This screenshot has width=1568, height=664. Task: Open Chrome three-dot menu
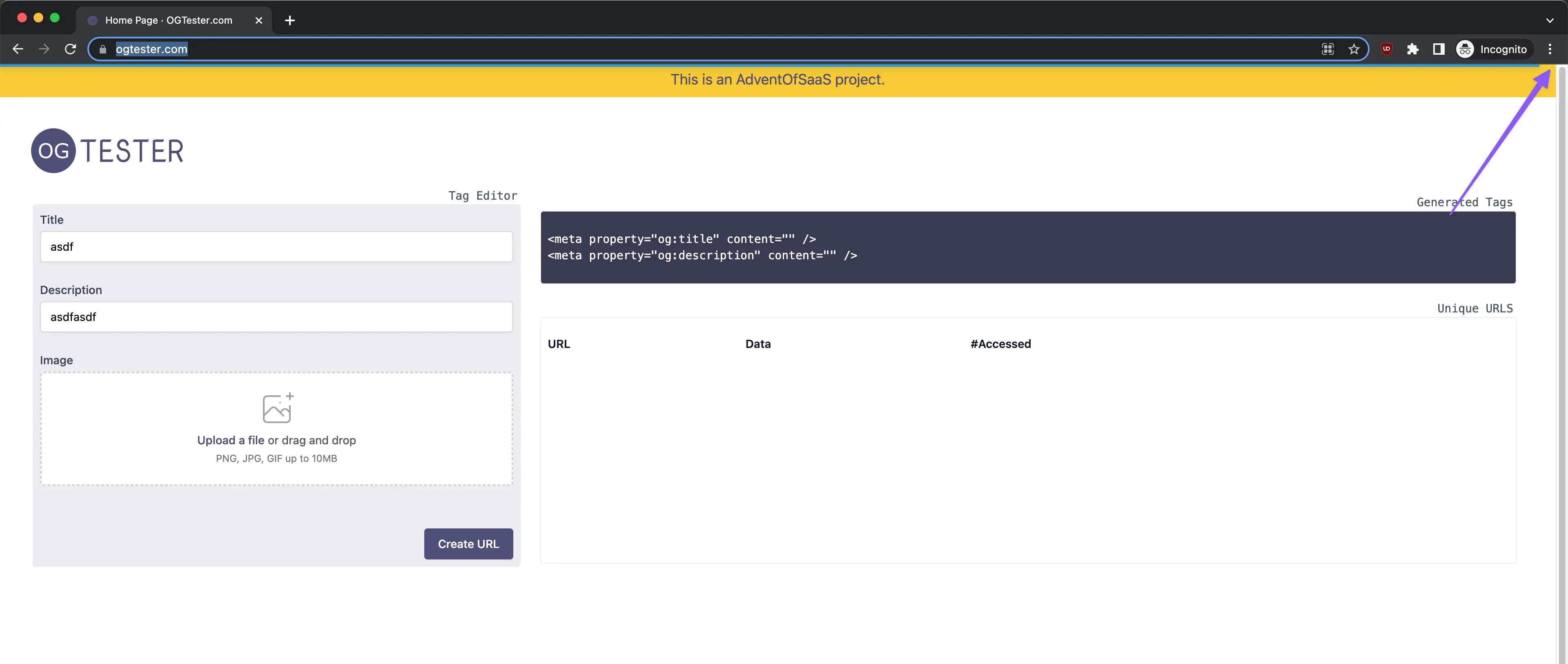(x=1550, y=49)
